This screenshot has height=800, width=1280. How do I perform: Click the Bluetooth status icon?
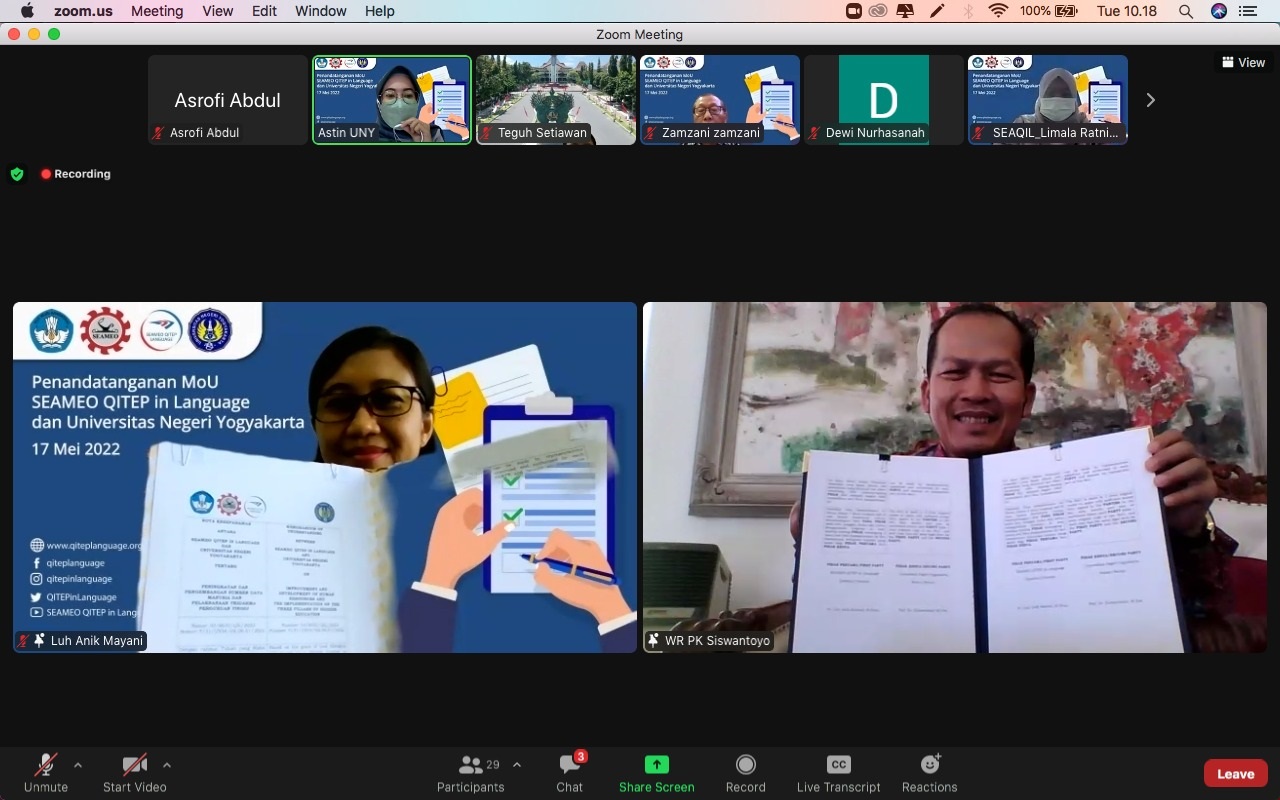968,11
